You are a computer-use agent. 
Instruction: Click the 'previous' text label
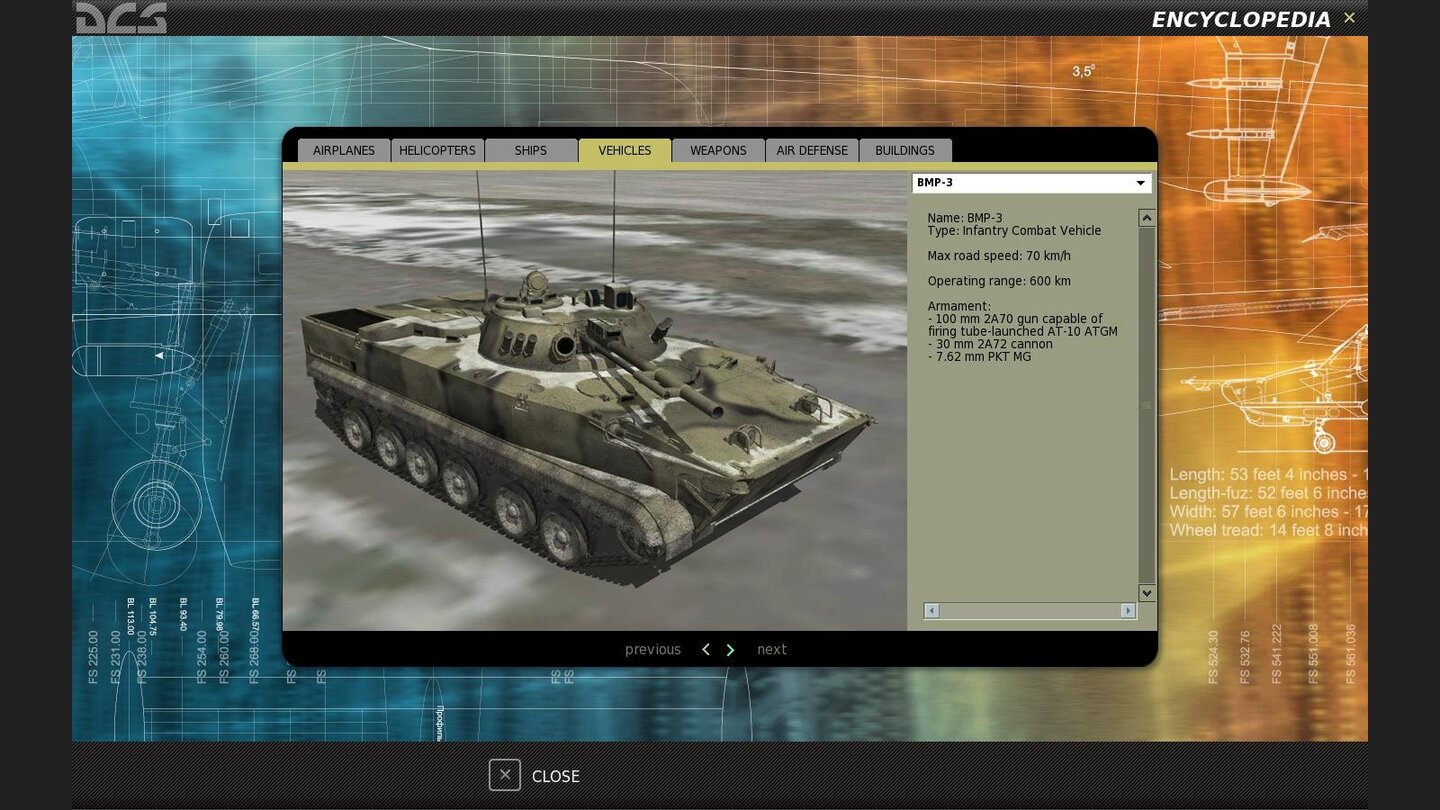(653, 650)
